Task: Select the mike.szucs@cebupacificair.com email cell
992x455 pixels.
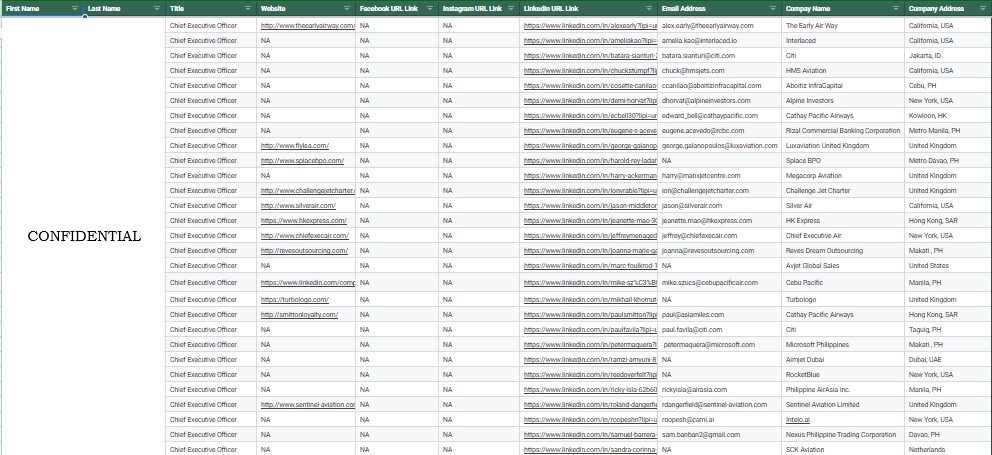Action: click(719, 282)
